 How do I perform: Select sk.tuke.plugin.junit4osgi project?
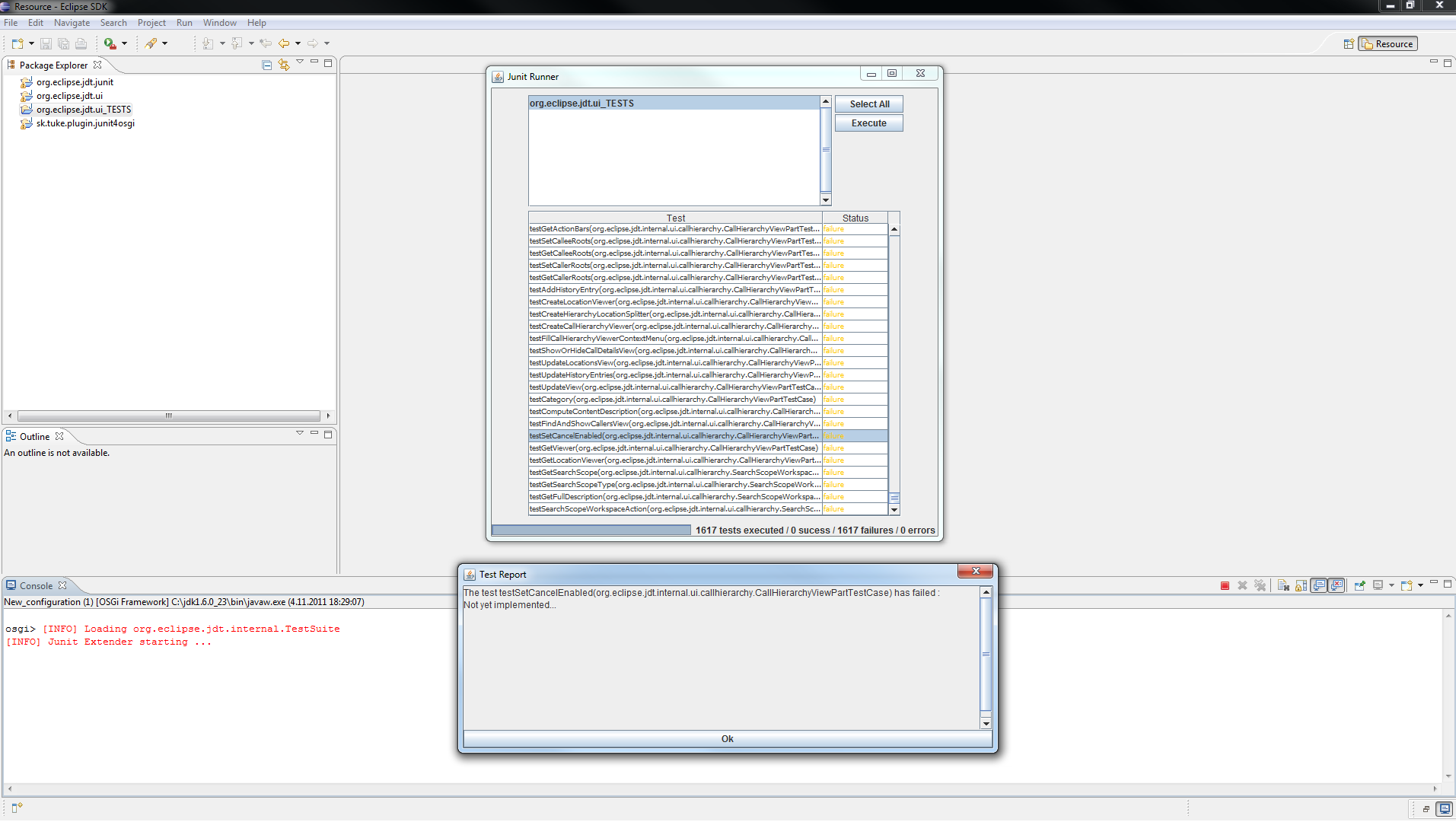(85, 123)
